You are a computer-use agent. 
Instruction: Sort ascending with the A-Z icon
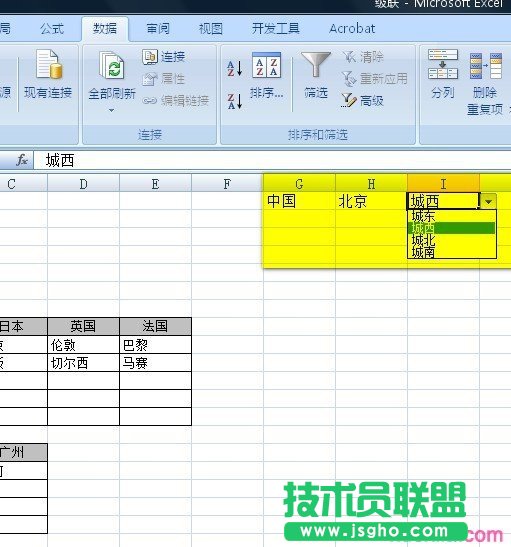coord(234,68)
